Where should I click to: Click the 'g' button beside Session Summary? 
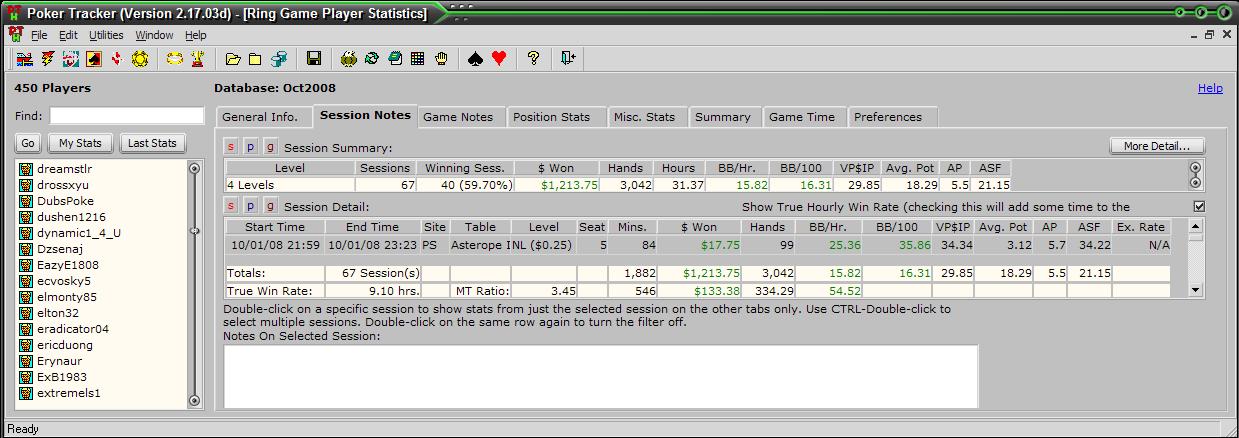[x=270, y=147]
